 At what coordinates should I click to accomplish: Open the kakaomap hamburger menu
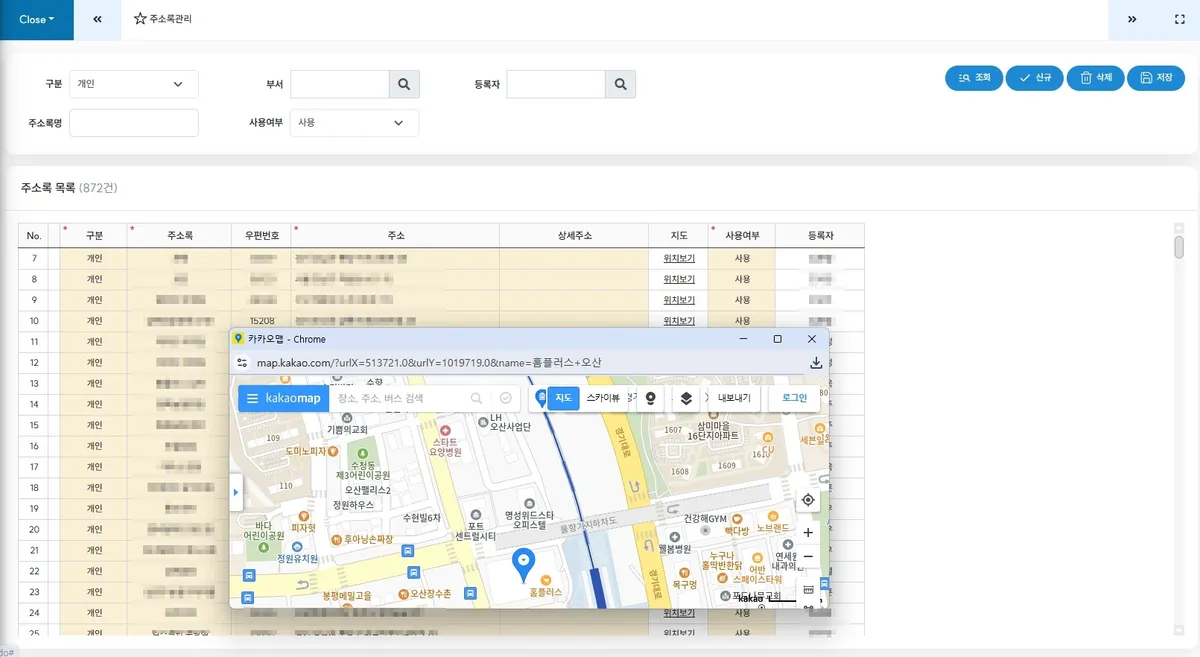coord(252,398)
